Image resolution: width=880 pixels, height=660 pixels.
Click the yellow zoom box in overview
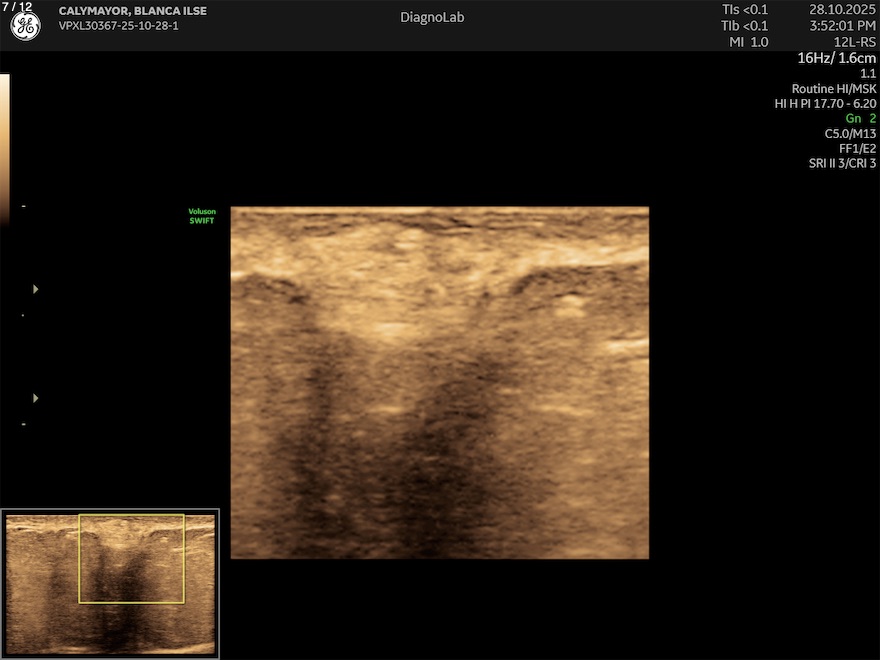[x=132, y=558]
